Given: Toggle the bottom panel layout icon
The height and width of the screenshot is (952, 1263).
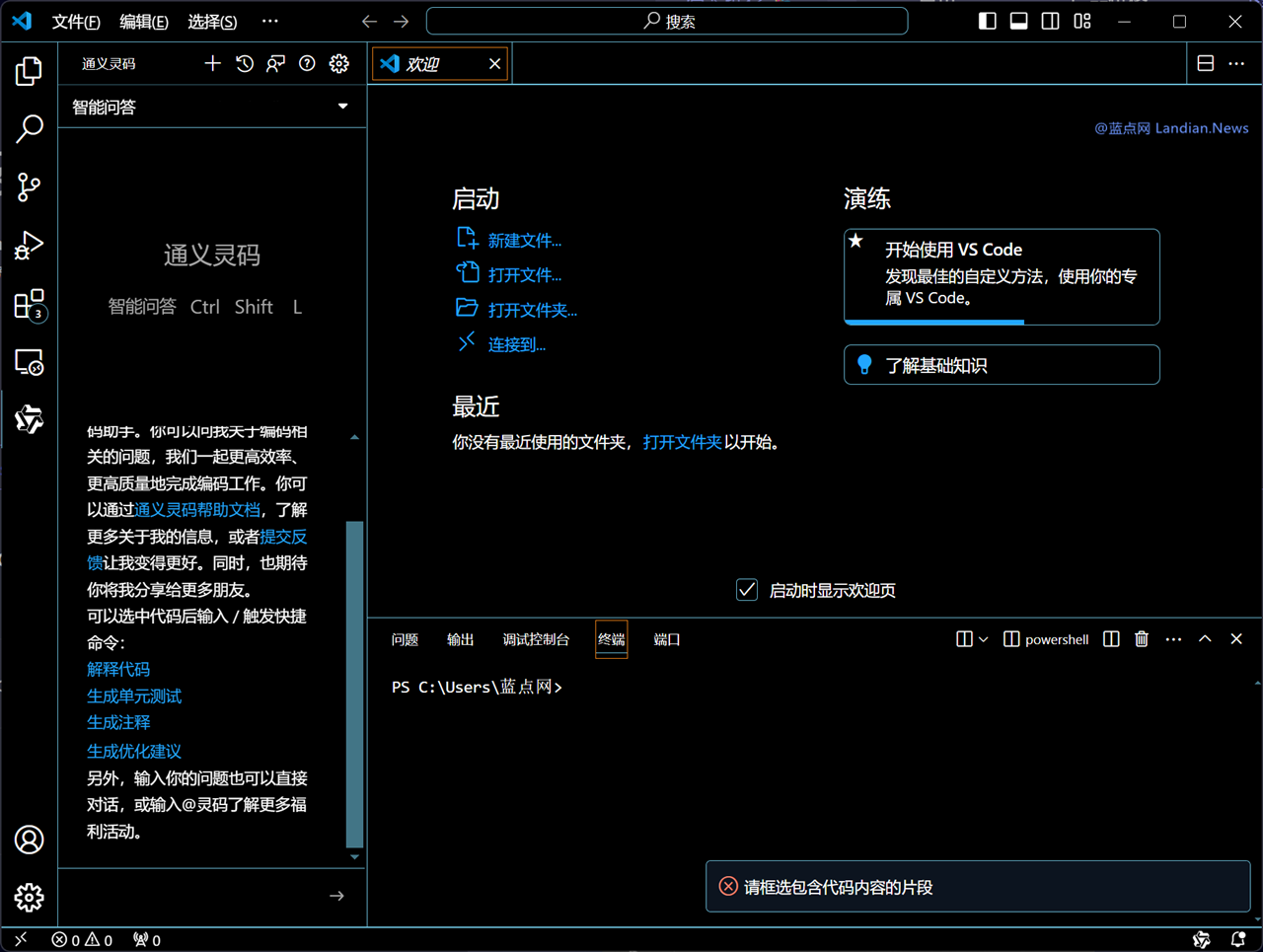Looking at the screenshot, I should coord(1019,21).
